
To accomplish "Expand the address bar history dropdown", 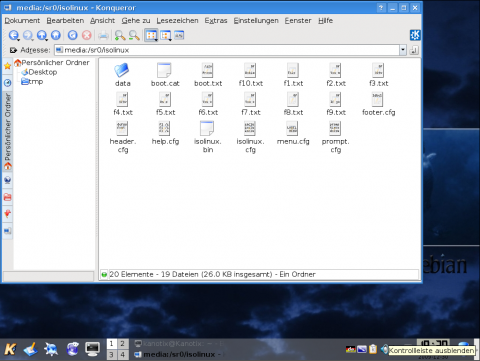I will click(x=403, y=50).
